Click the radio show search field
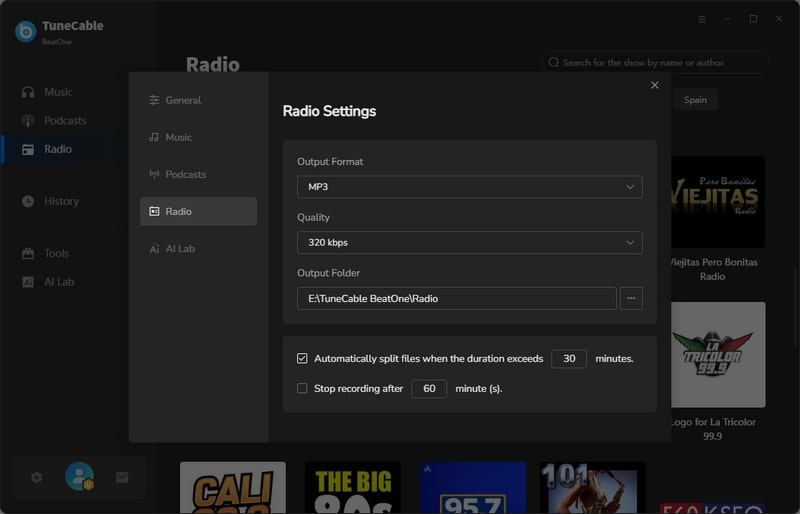Image resolution: width=800 pixels, height=514 pixels. tap(655, 62)
